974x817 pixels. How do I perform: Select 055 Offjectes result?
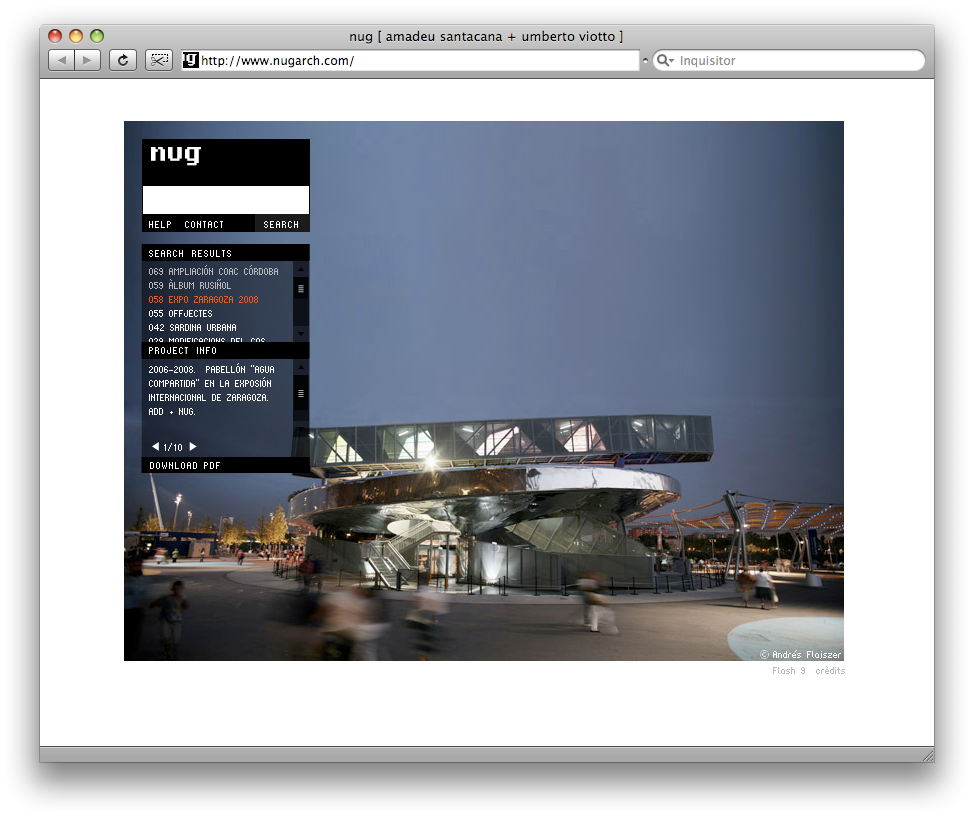click(180, 314)
